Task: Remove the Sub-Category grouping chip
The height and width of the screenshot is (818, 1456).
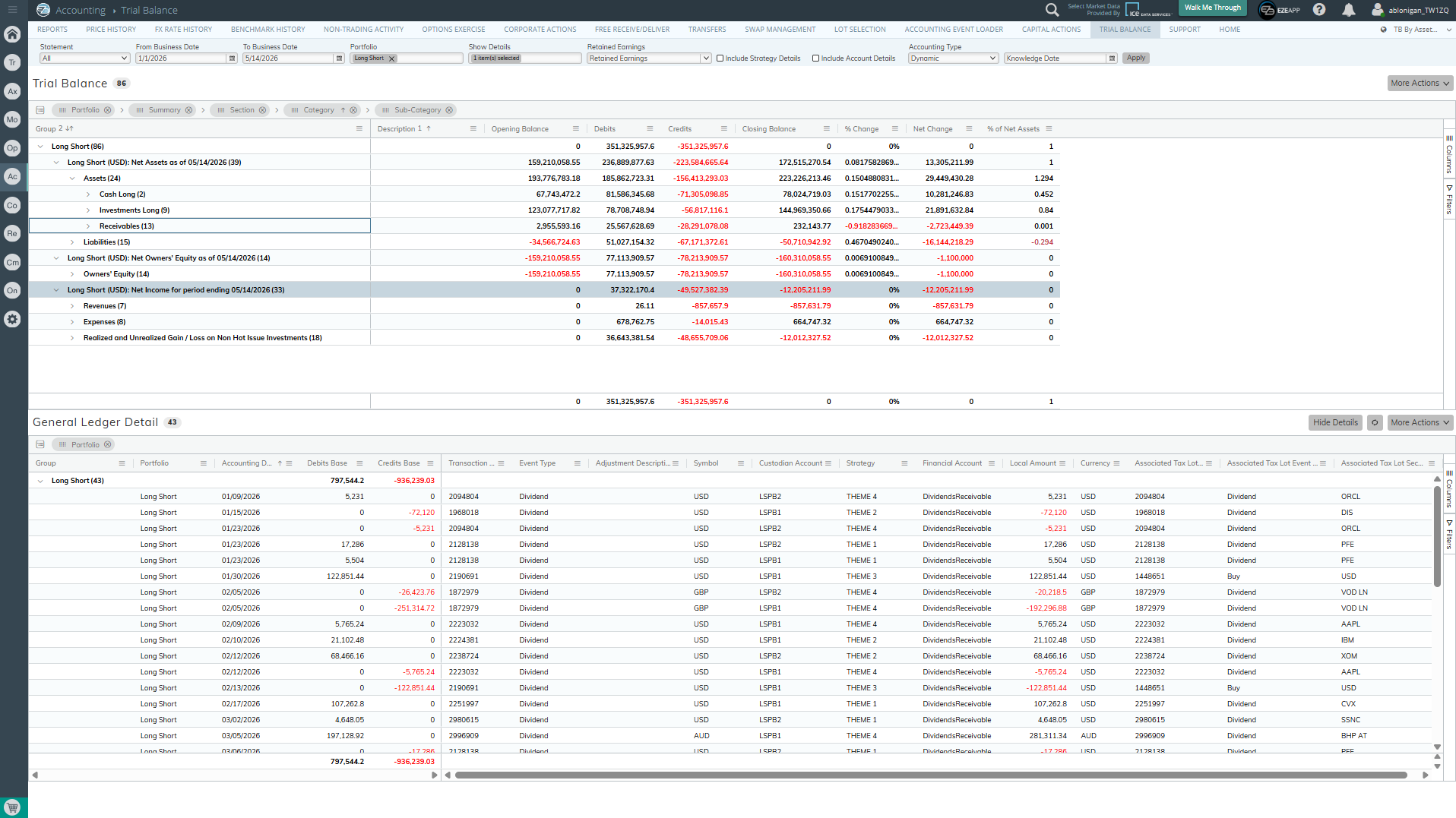Action: [x=449, y=110]
